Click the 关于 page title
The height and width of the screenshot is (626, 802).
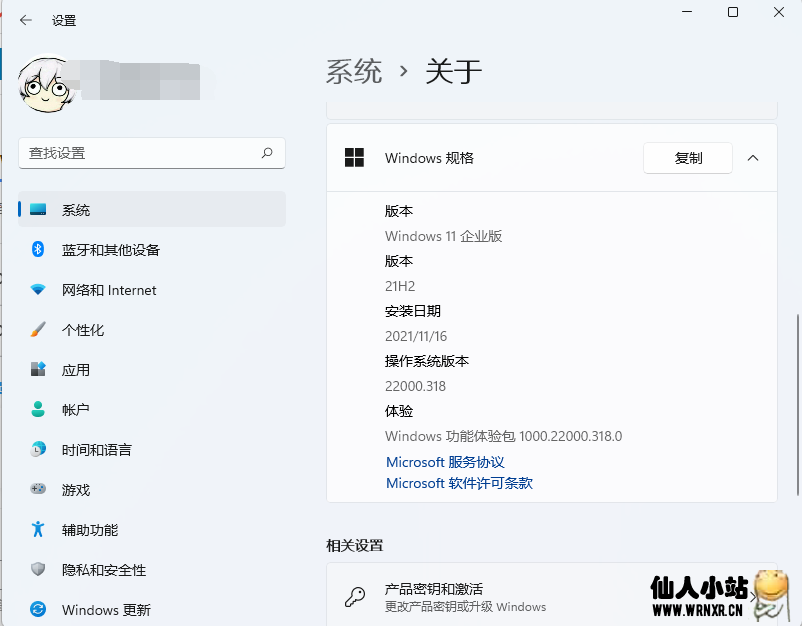(x=454, y=71)
